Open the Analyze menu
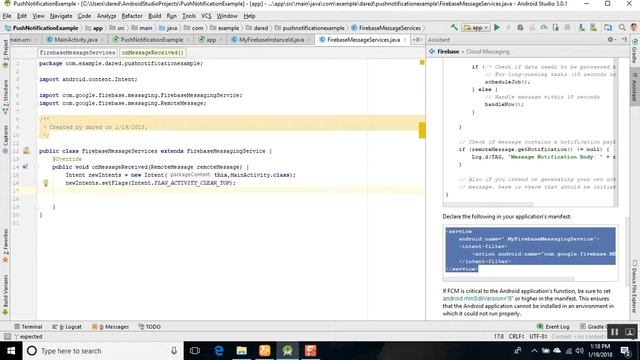The width and height of the screenshot is (640, 360). pos(106,16)
